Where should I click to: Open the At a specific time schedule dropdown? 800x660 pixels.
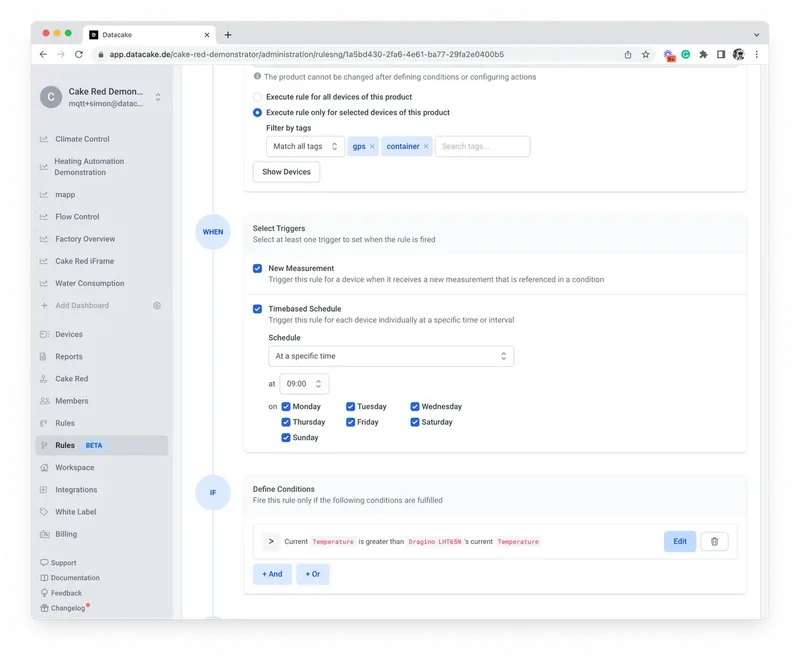coord(391,356)
